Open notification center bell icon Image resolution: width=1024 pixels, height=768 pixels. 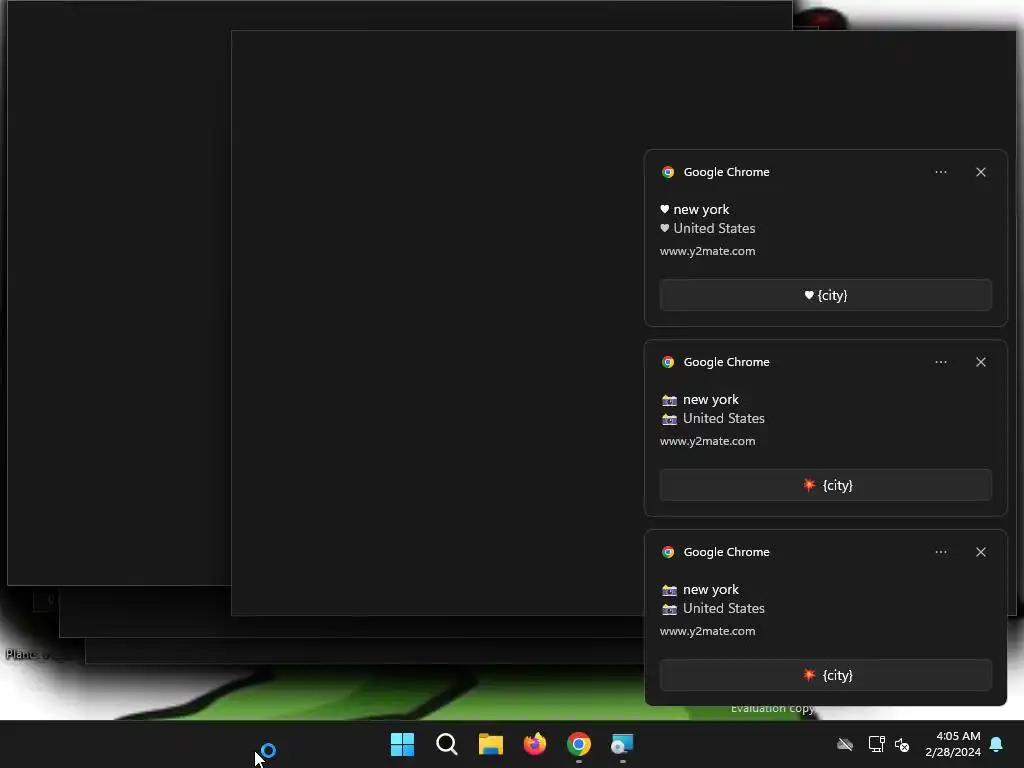click(x=996, y=744)
